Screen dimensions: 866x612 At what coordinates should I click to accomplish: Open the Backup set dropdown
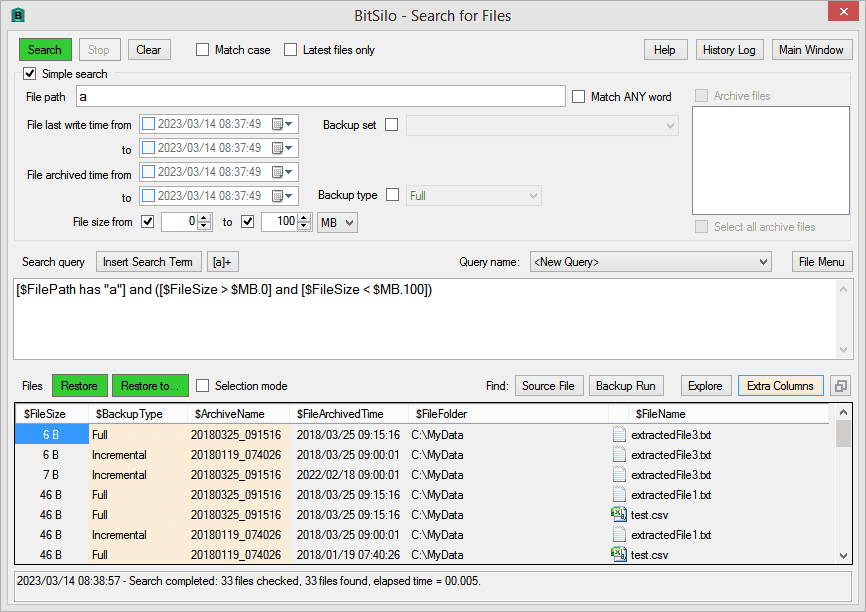coord(542,125)
